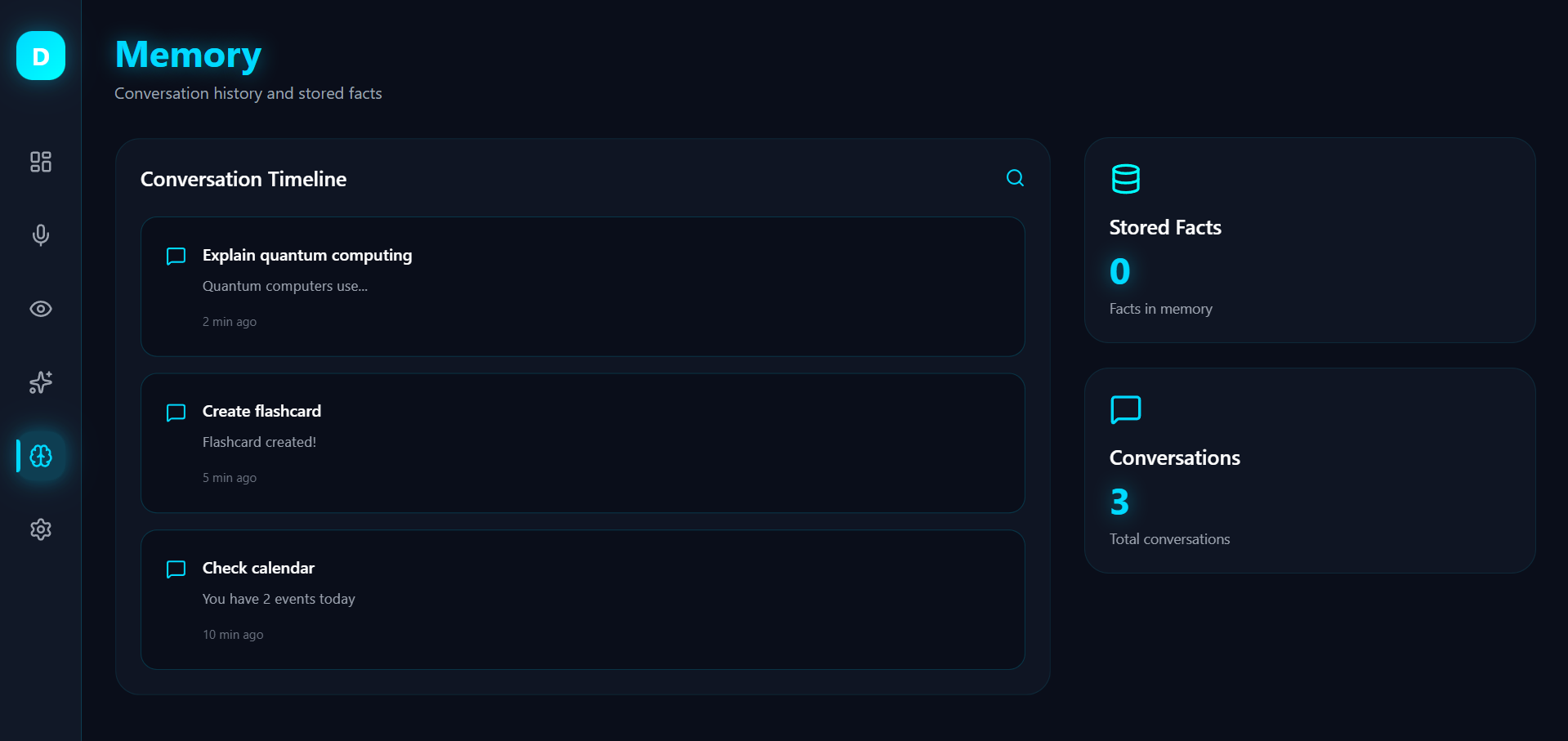Open Settings using the gear icon
Viewport: 1568px width, 741px height.
tap(40, 529)
